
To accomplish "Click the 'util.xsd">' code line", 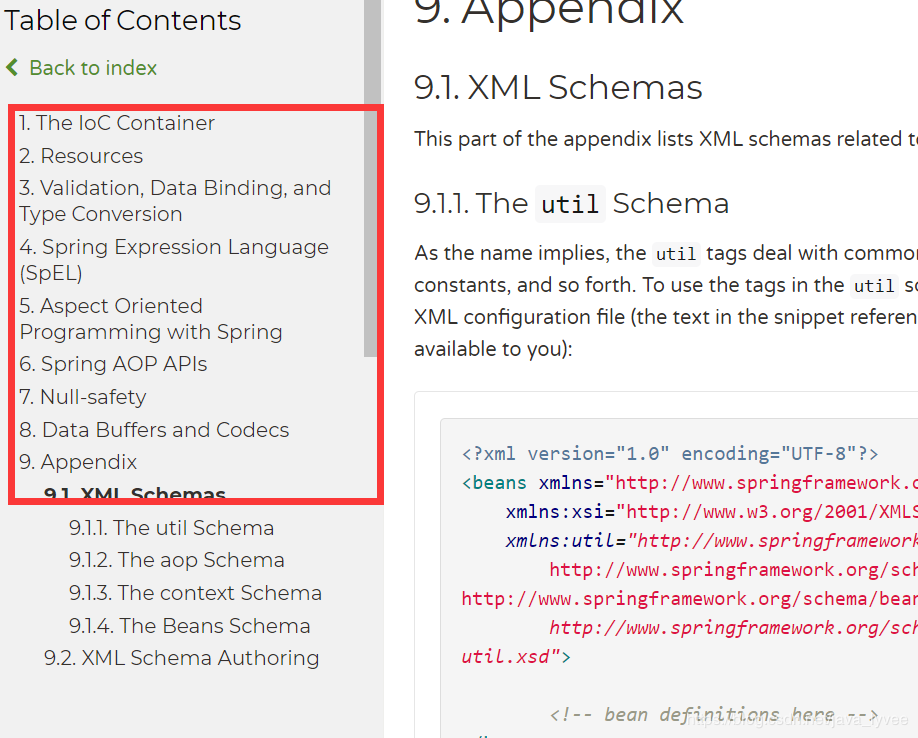I will pyautogui.click(x=516, y=657).
